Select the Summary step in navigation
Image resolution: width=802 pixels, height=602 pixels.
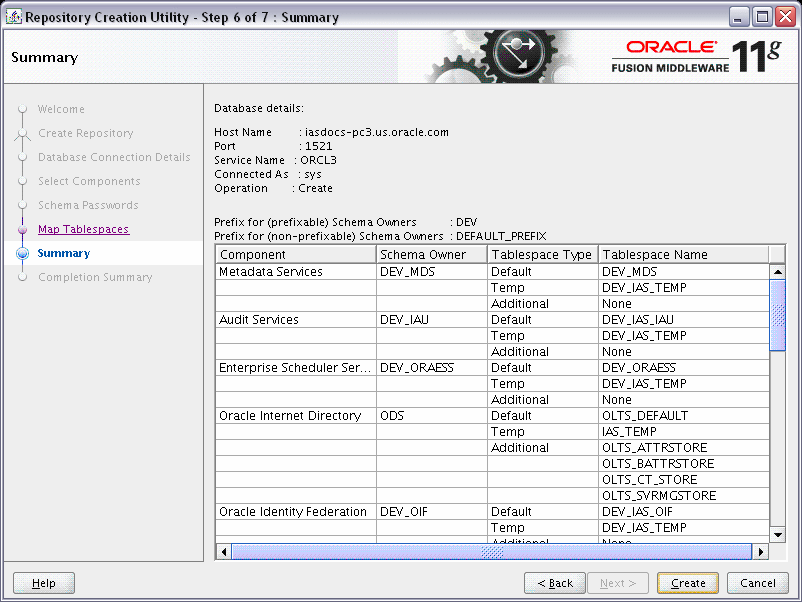pos(63,253)
